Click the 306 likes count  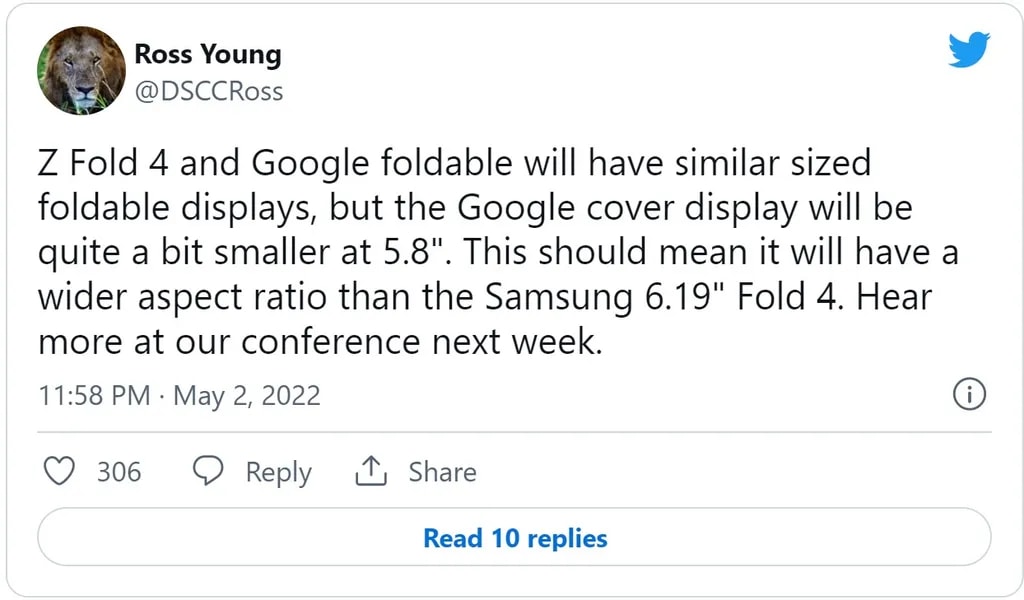pos(119,471)
